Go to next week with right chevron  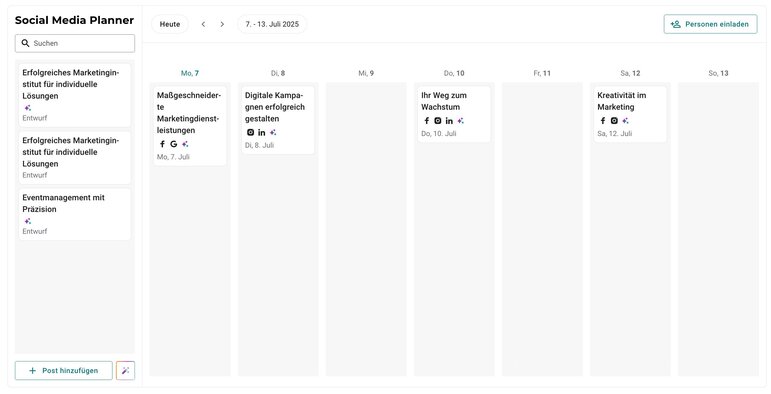[222, 24]
